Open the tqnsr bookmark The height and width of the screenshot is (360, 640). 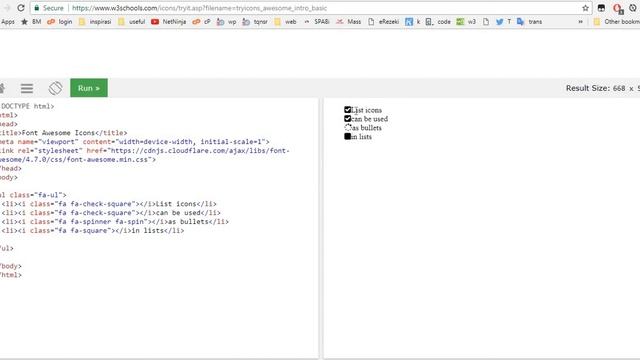coord(255,22)
